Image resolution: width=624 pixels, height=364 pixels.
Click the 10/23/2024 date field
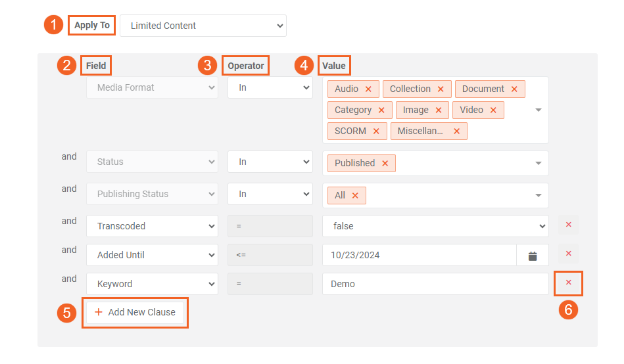[x=419, y=255]
